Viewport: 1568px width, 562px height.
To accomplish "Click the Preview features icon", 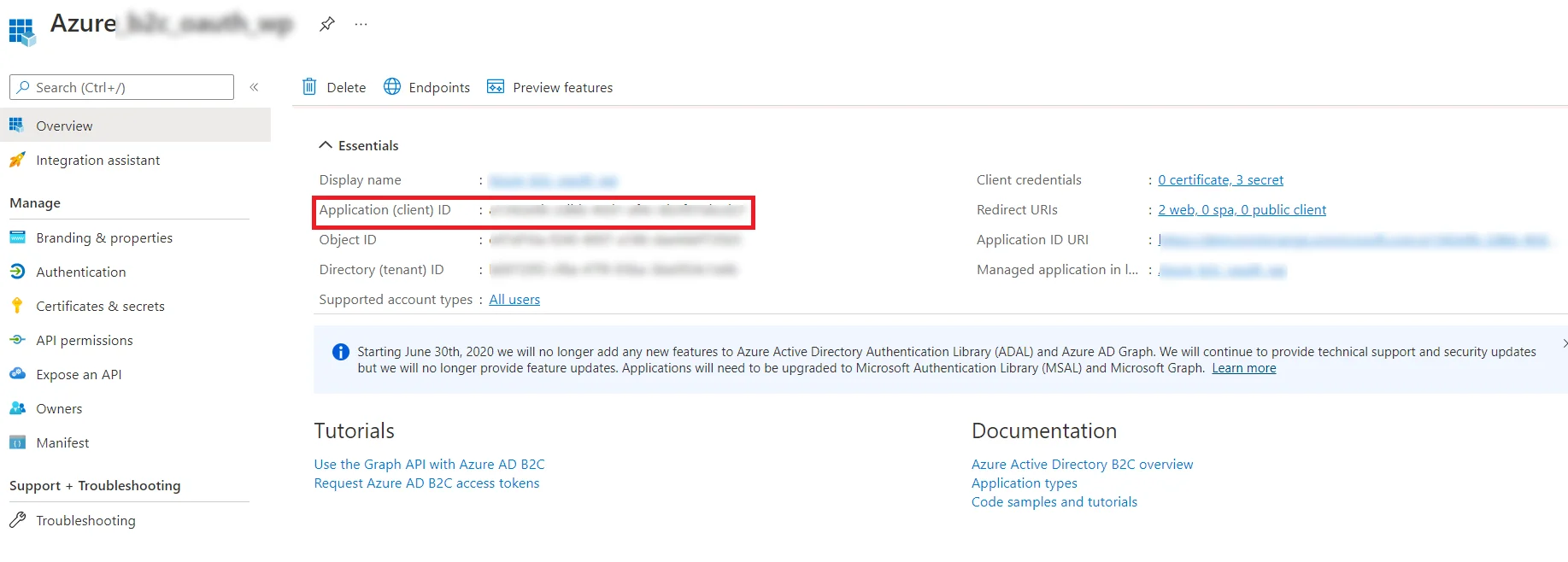I will tap(496, 86).
